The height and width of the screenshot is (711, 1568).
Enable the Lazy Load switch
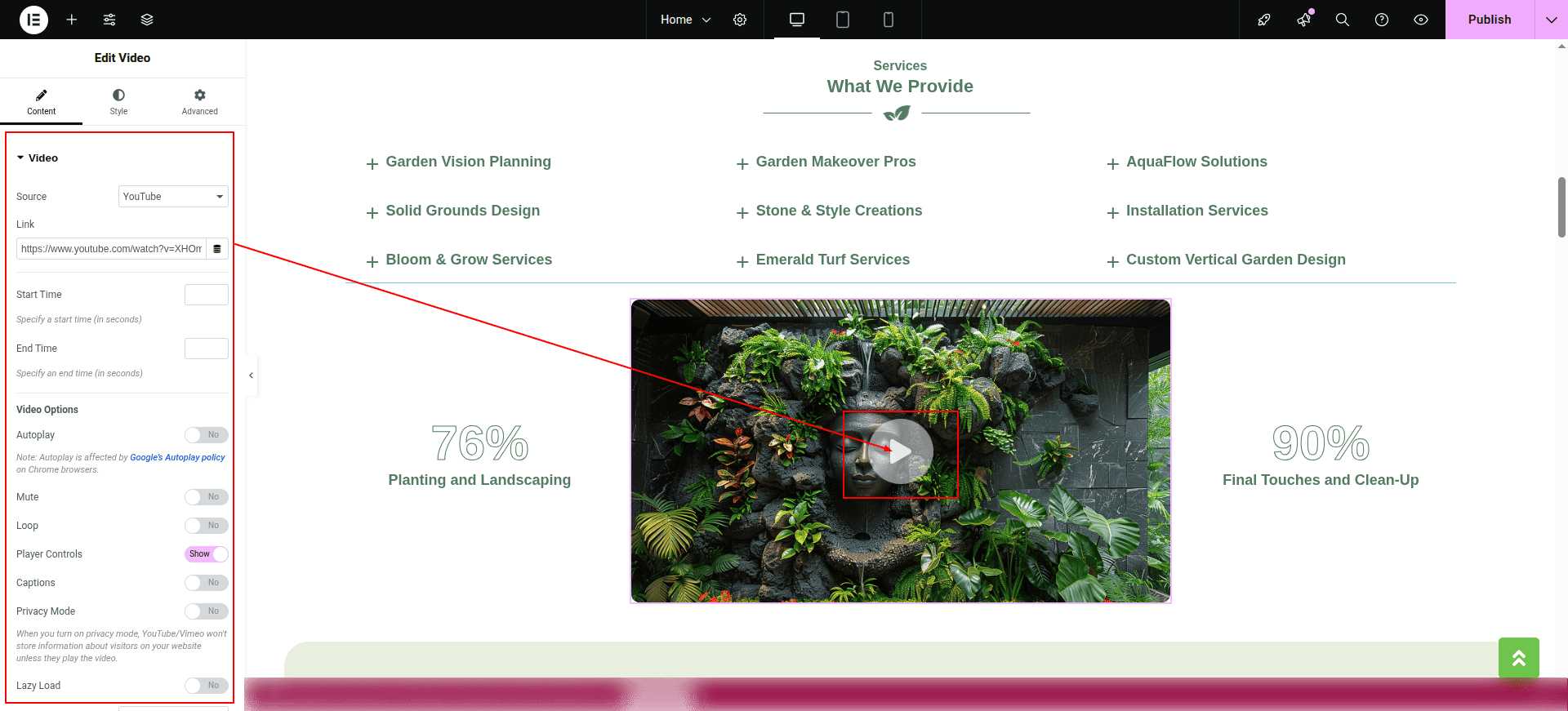click(x=207, y=686)
